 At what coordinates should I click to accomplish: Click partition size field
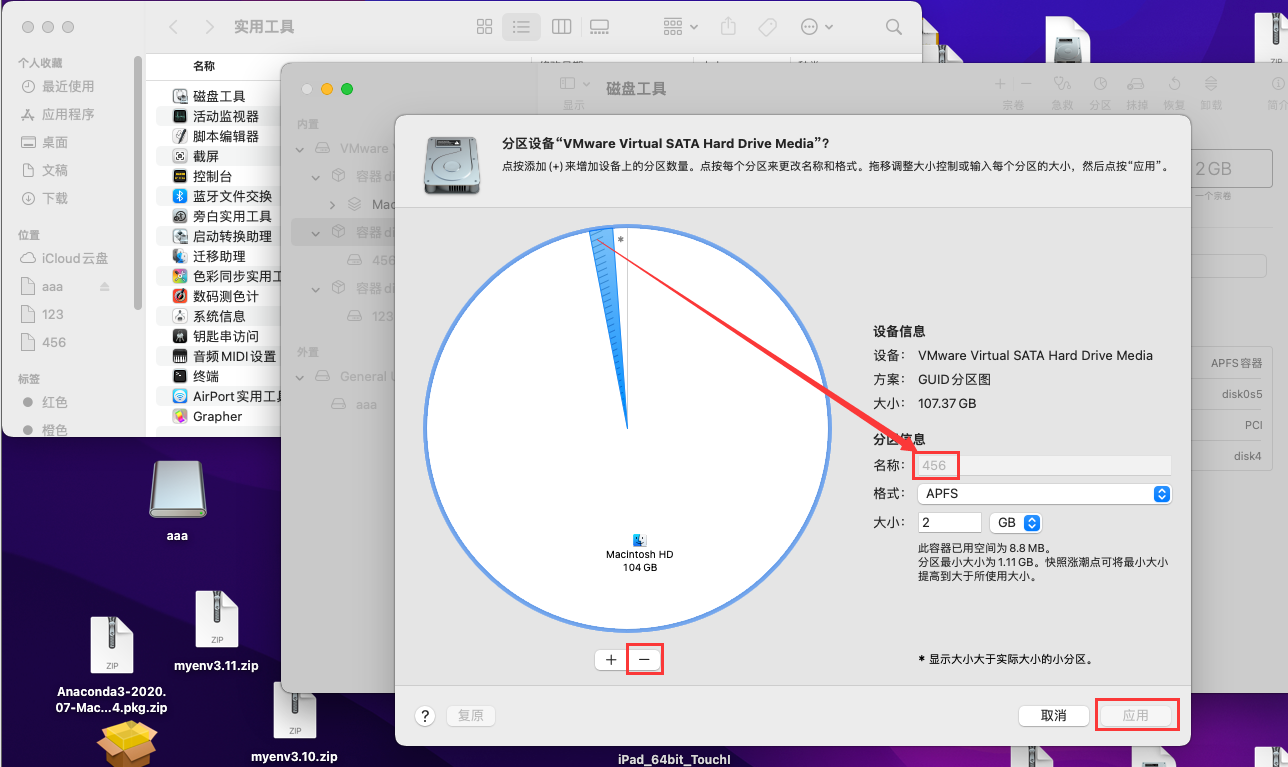coord(949,523)
